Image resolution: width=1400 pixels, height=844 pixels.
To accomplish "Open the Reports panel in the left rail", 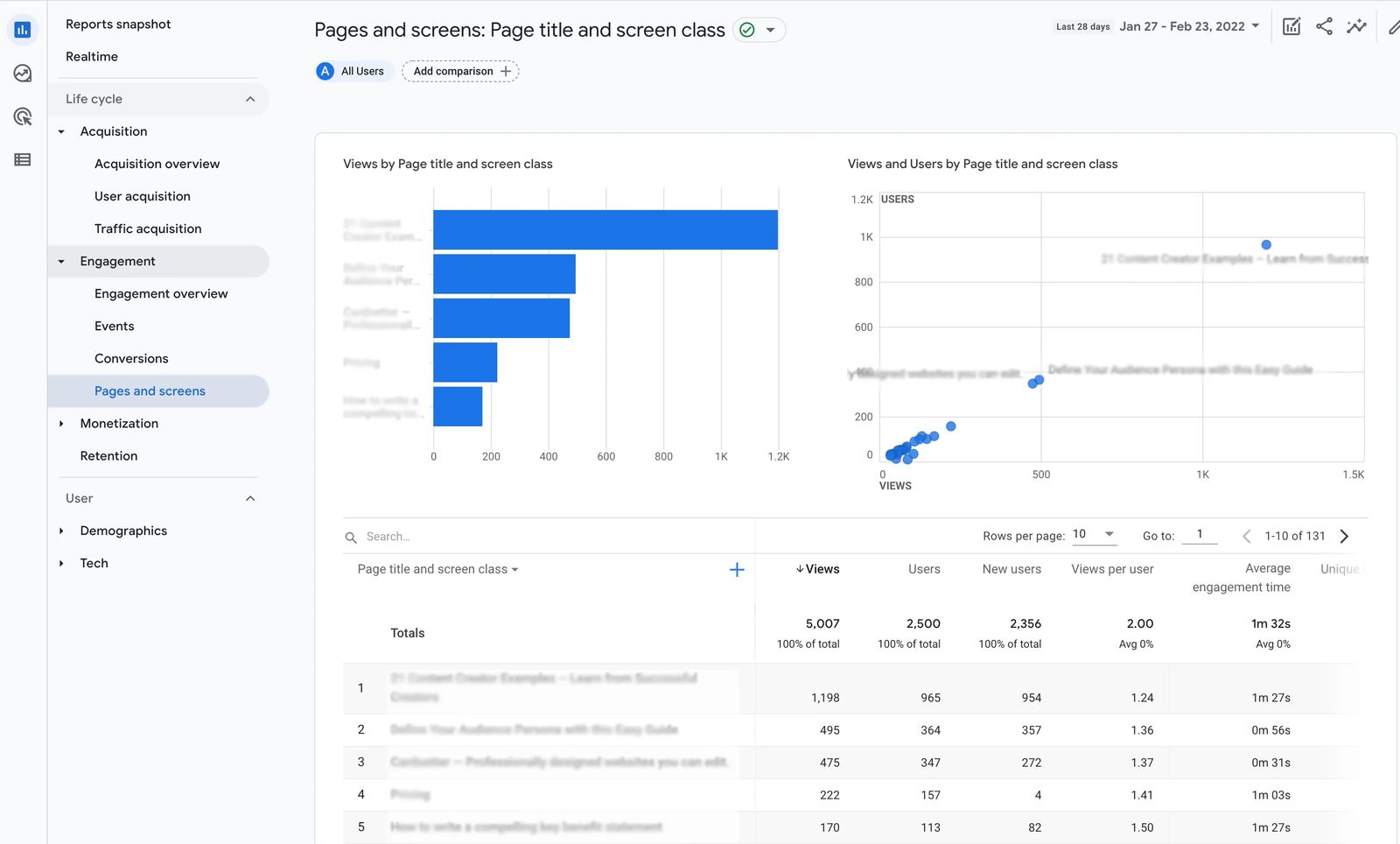I will (x=23, y=29).
